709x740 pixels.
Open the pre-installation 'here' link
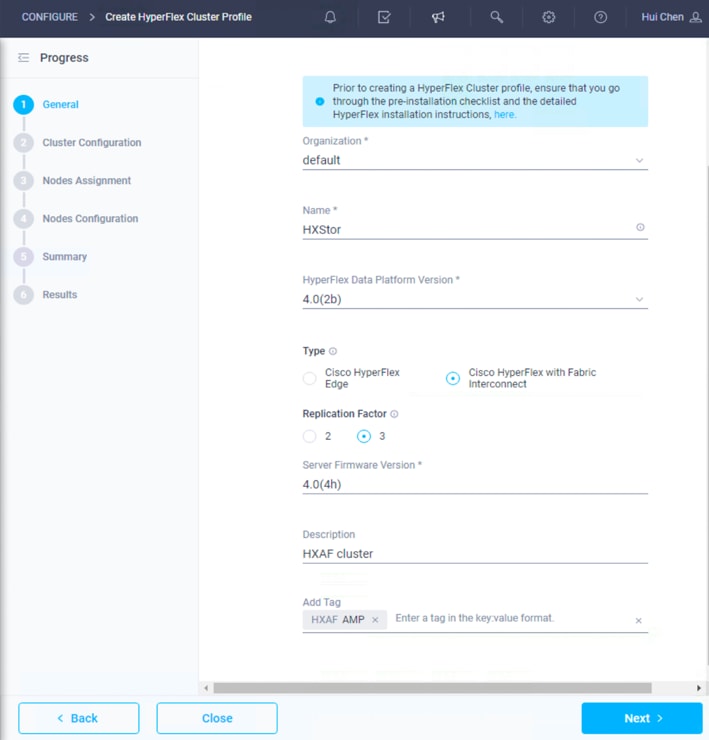pyautogui.click(x=505, y=114)
